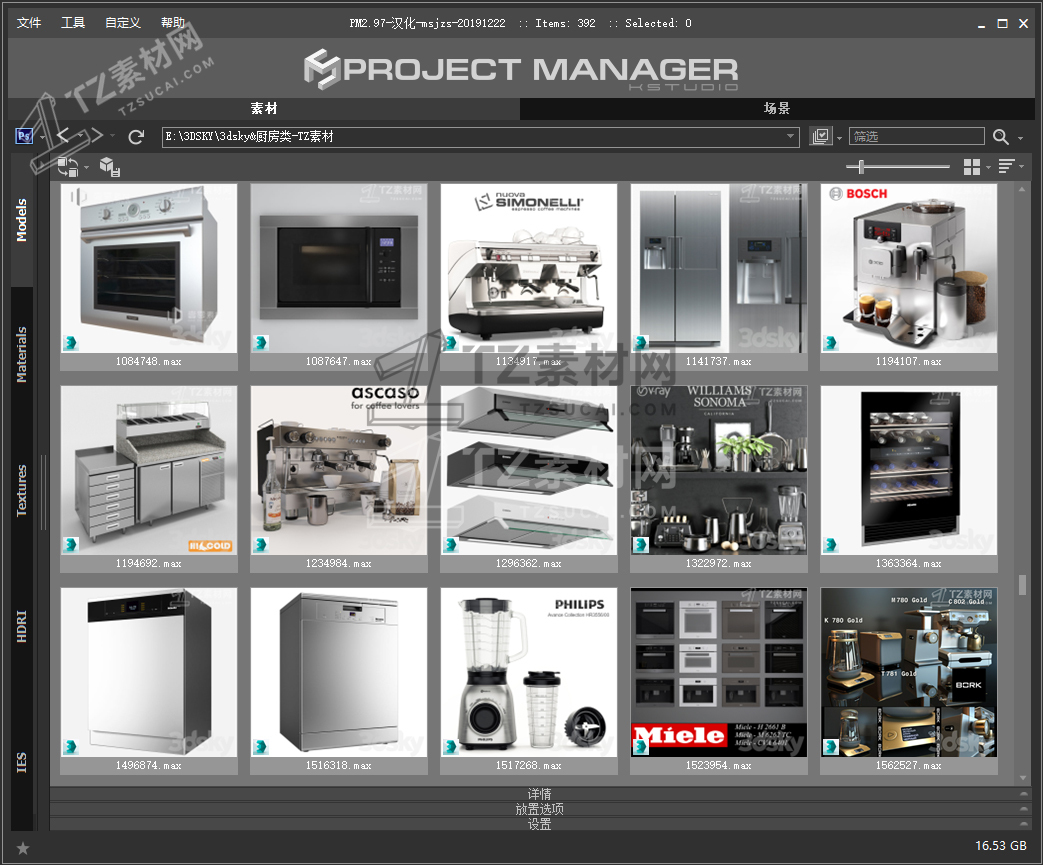Viewport: 1043px width, 865px height.
Task: Click the 1084748.max file name label
Action: point(148,361)
